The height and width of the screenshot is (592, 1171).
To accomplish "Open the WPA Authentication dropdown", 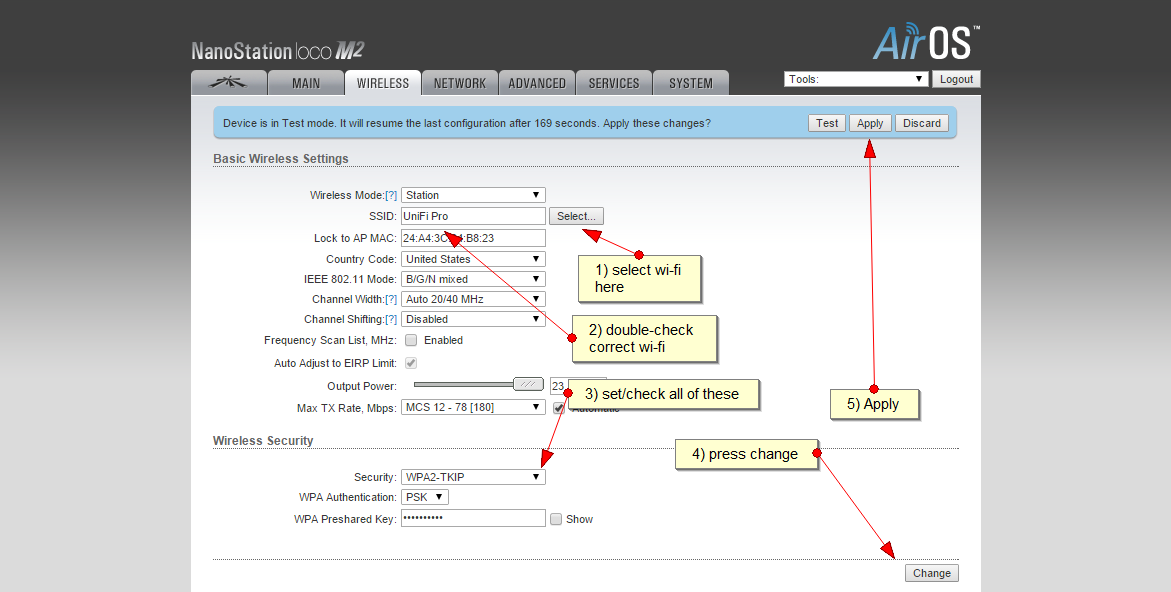I will (x=425, y=497).
